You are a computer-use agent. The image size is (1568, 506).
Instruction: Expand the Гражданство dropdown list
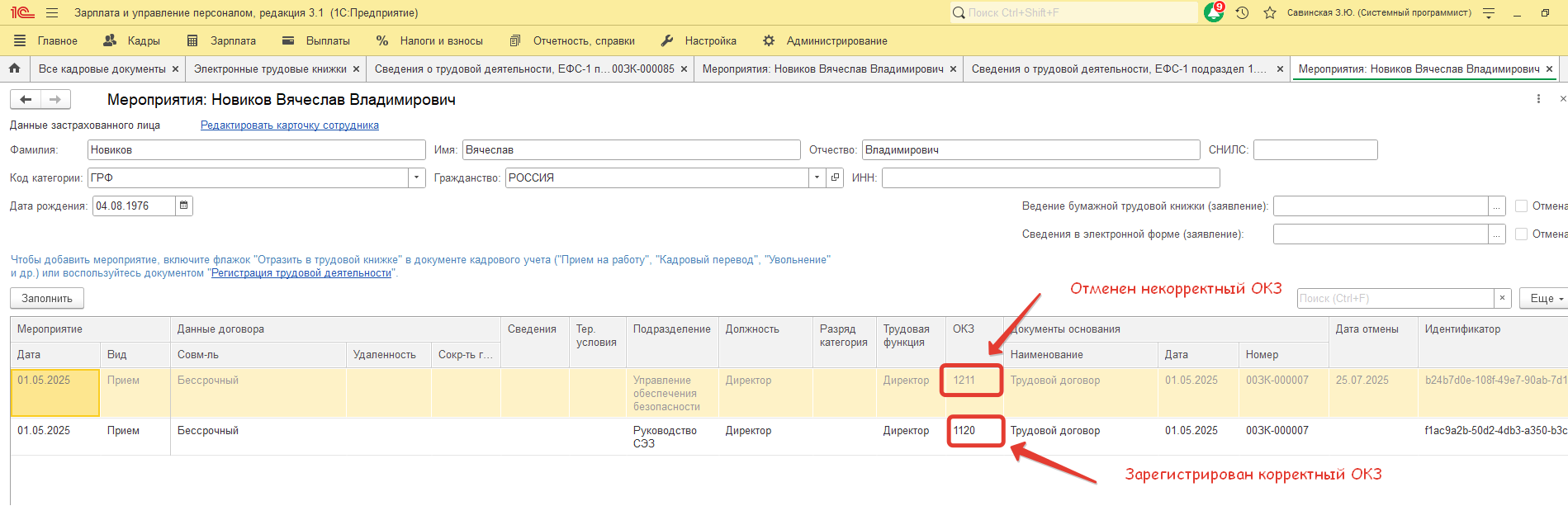tap(817, 178)
